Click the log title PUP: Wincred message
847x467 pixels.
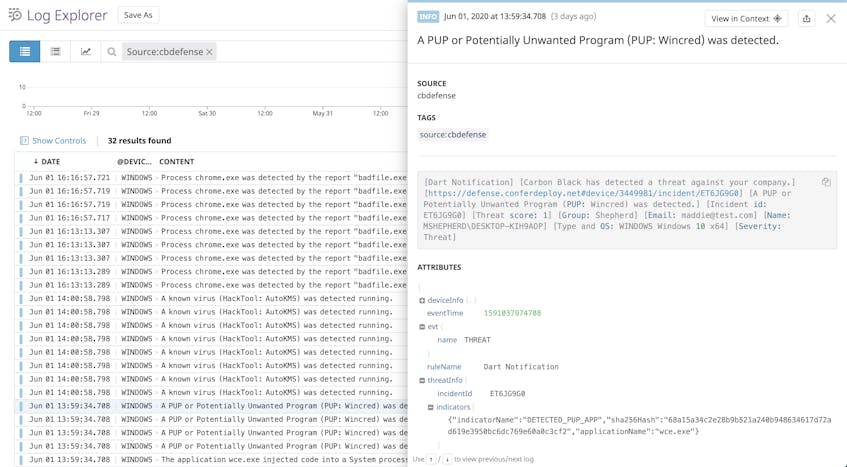tap(598, 40)
